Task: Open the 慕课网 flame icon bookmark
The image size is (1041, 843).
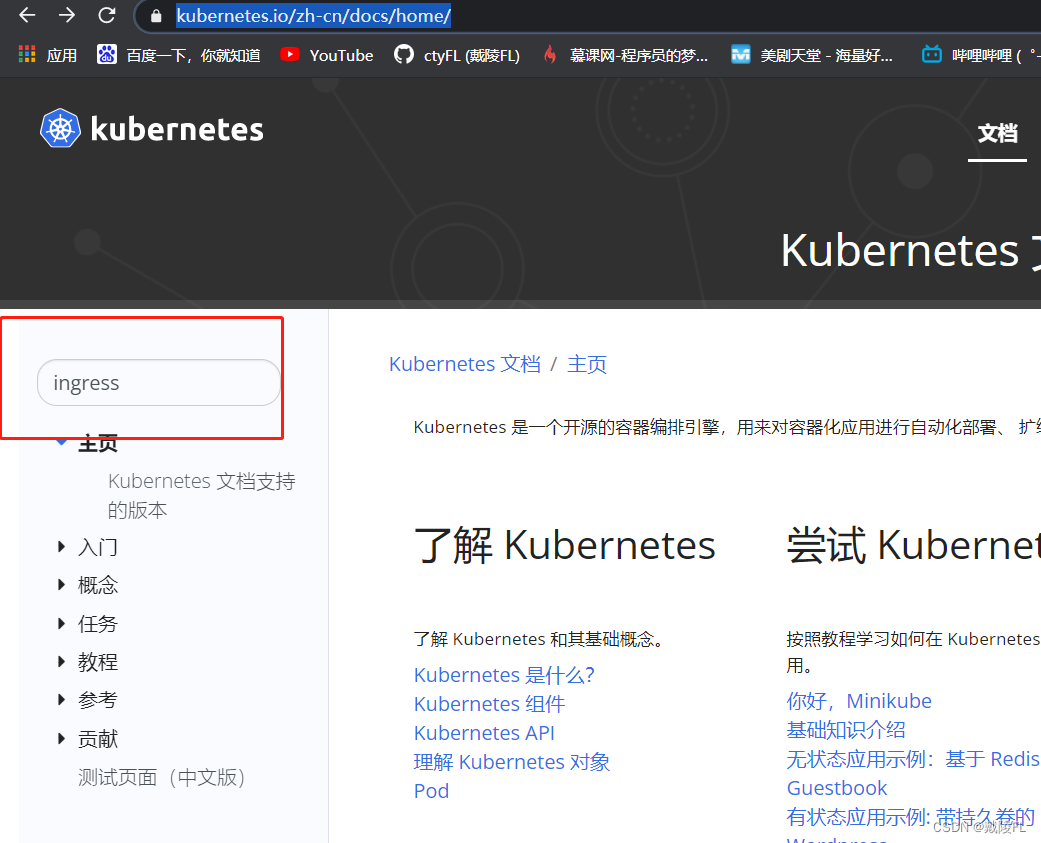Action: tap(550, 54)
